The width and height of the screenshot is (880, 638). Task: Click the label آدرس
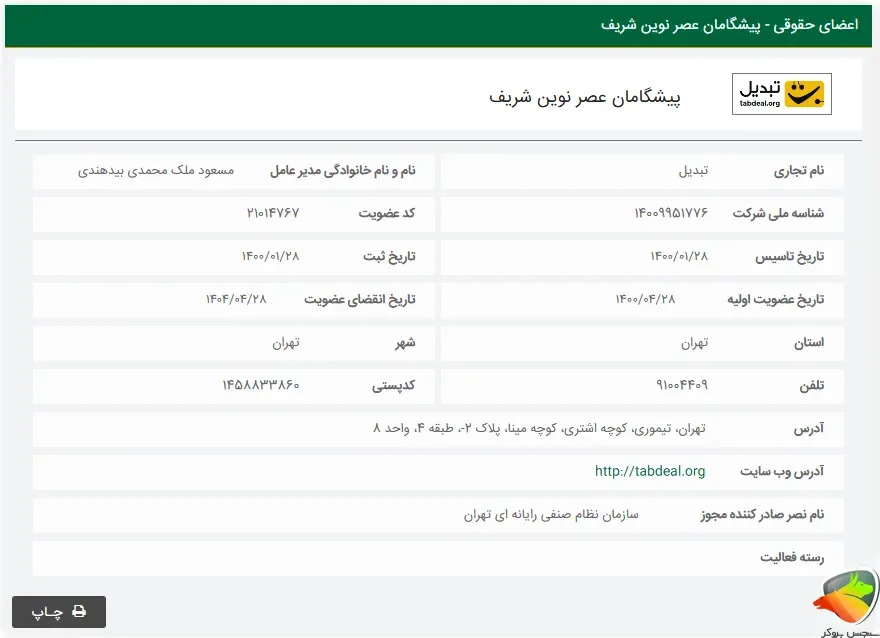coord(809,429)
